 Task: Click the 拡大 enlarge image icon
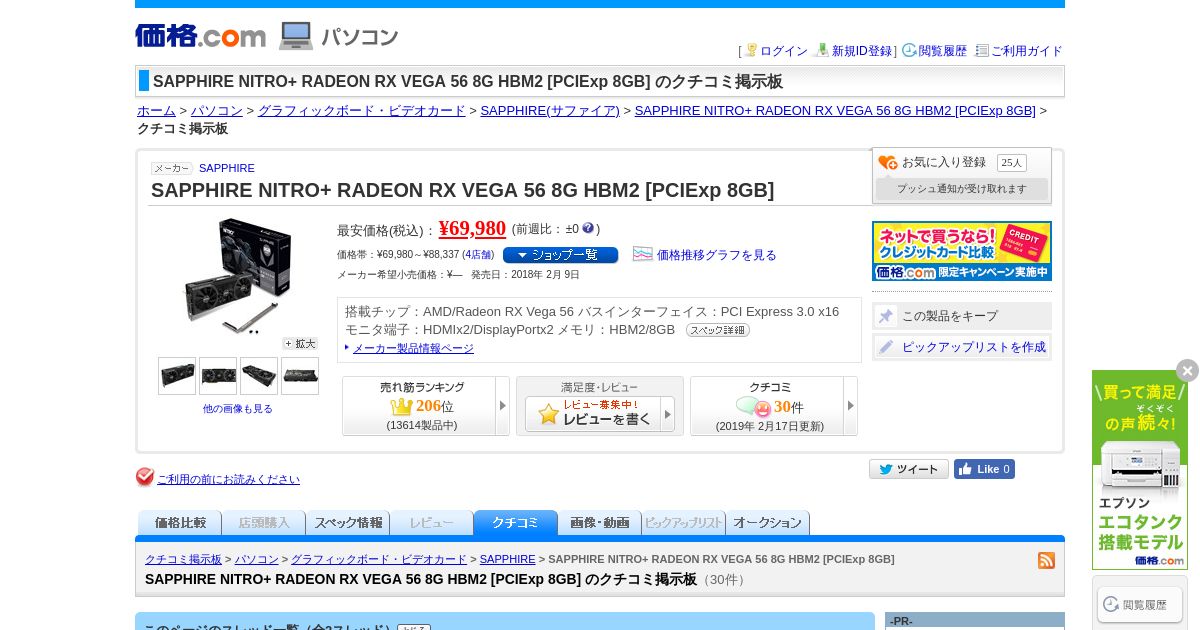299,343
